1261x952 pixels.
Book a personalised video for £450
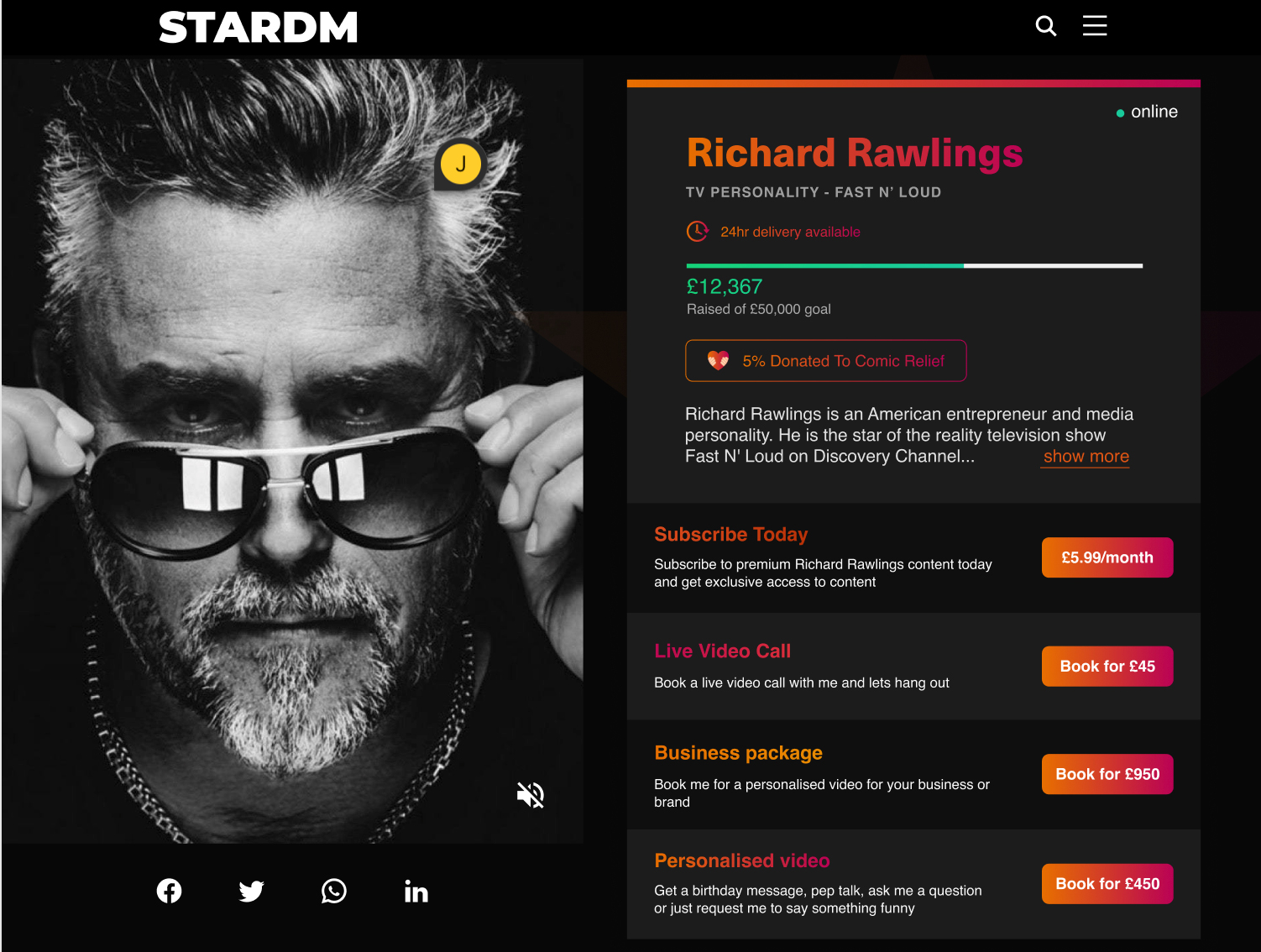[1107, 884]
